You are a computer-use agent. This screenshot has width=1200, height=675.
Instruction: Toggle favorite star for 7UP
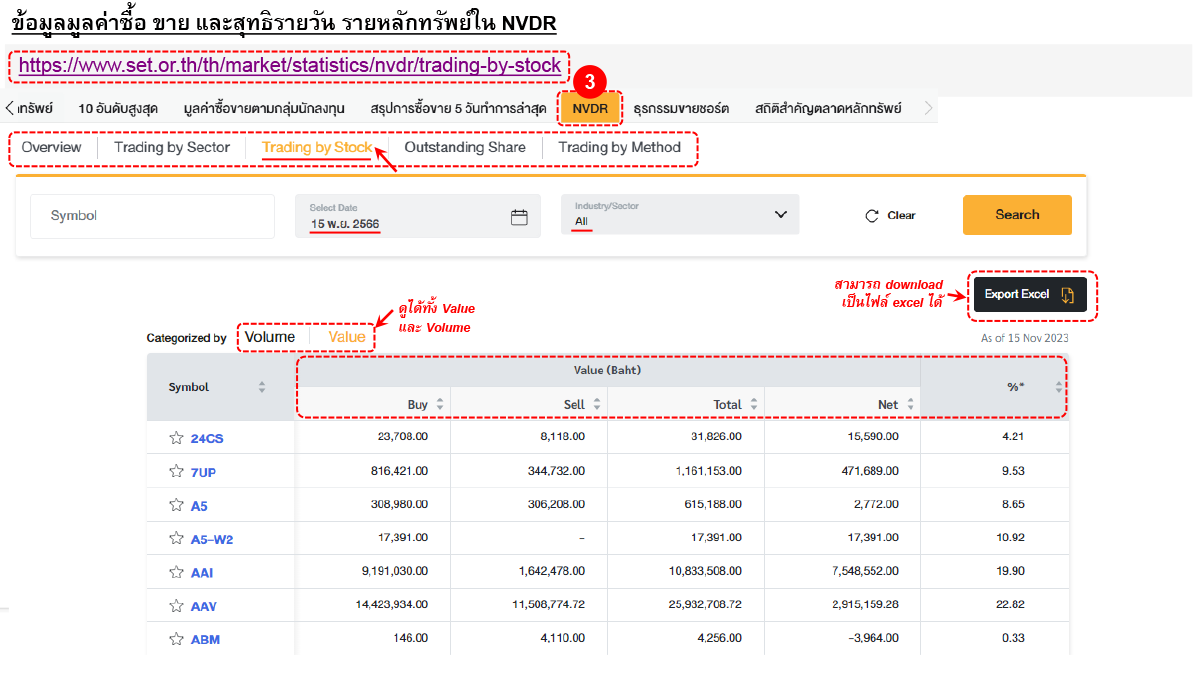point(176,471)
